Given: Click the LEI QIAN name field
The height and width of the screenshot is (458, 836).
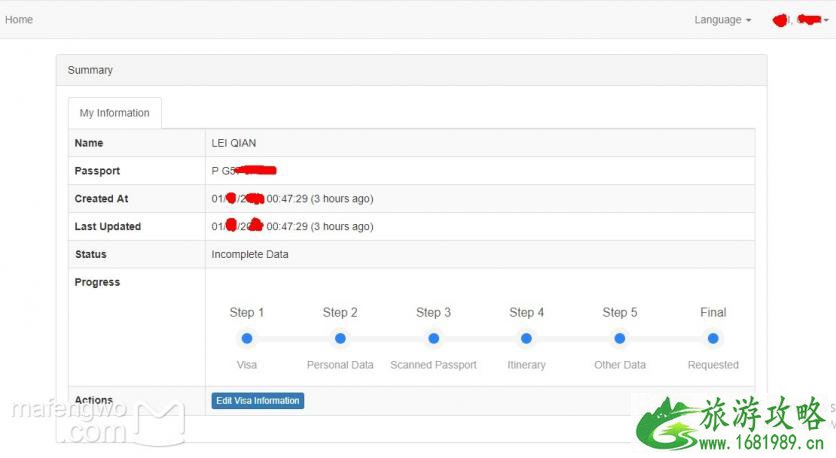Looking at the screenshot, I should pyautogui.click(x=234, y=143).
